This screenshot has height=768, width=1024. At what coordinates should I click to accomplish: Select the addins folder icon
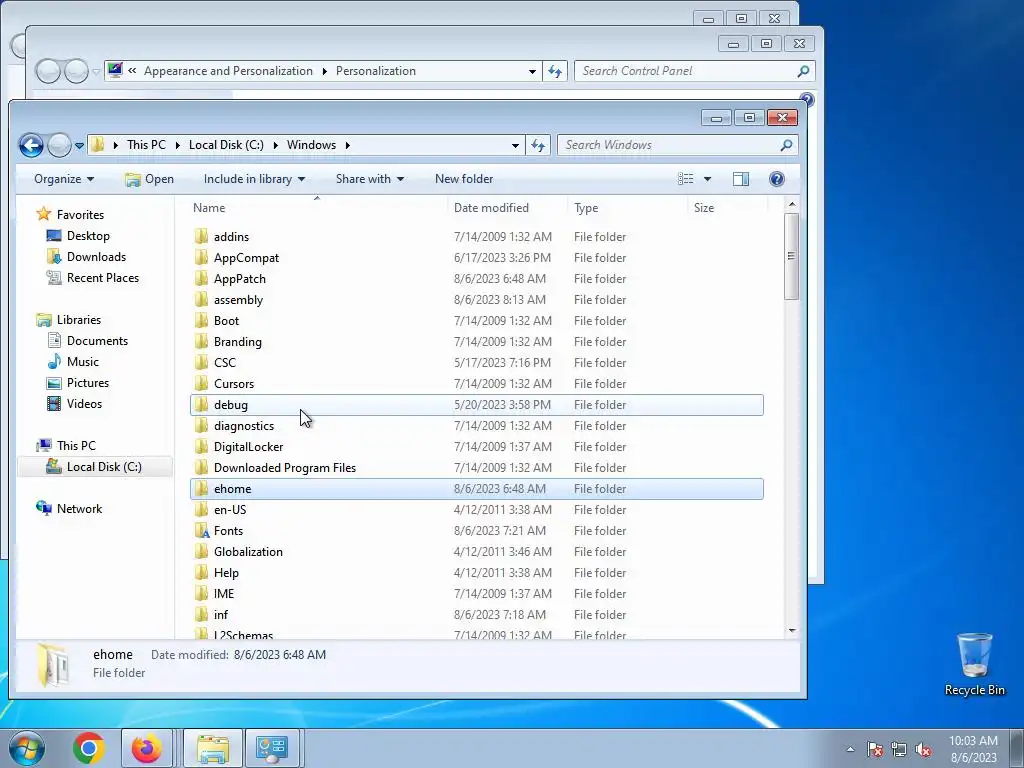201,236
